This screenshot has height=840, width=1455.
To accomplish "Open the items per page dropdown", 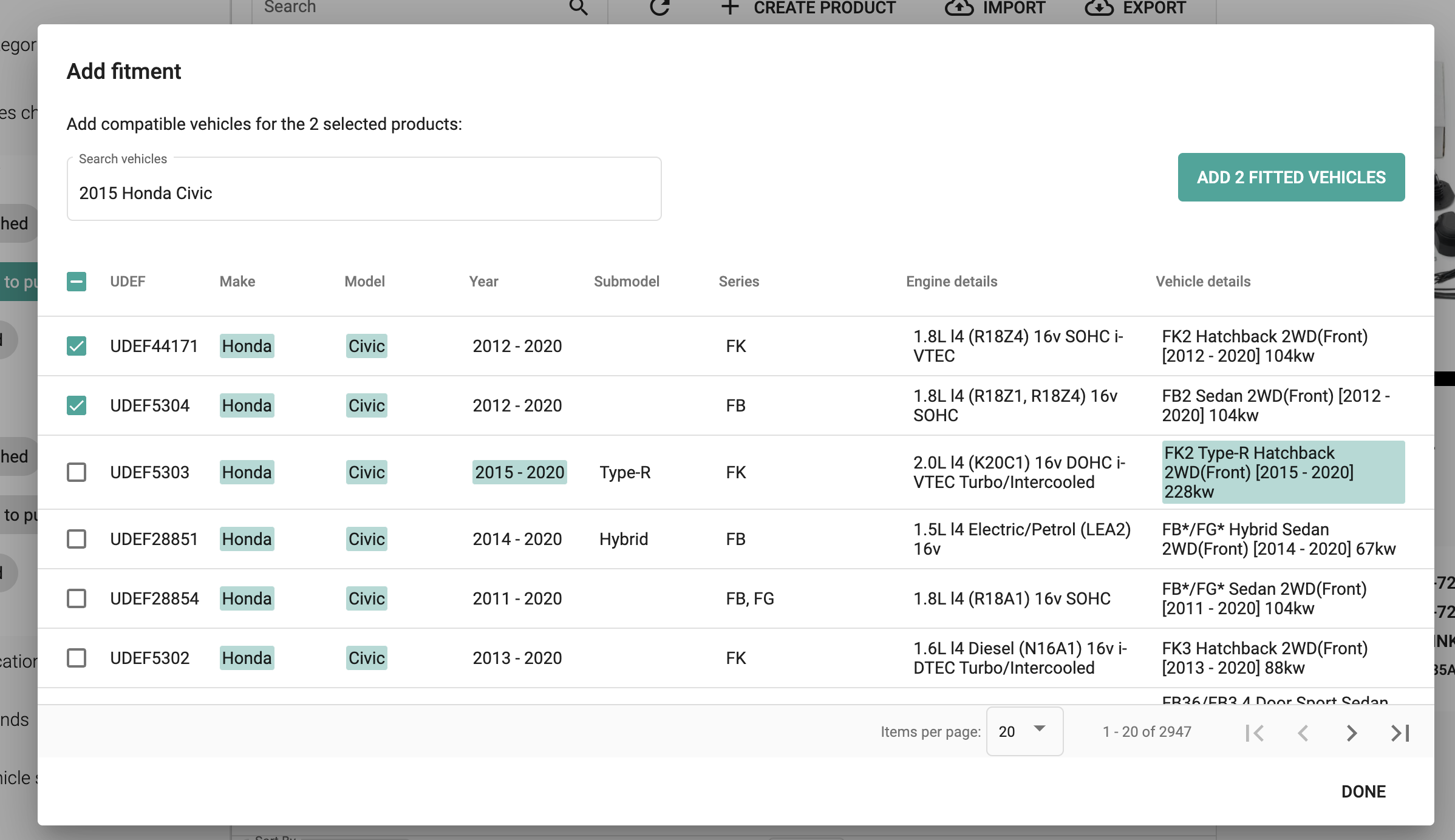I will coord(1024,731).
